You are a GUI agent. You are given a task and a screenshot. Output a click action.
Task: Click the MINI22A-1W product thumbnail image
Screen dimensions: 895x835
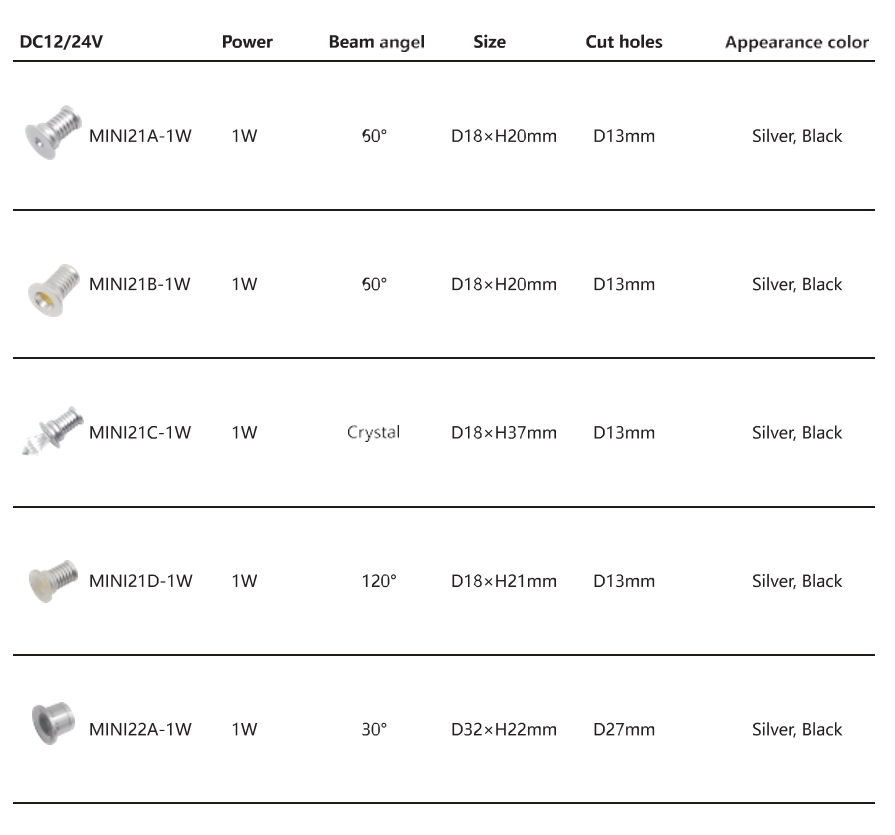click(x=52, y=722)
